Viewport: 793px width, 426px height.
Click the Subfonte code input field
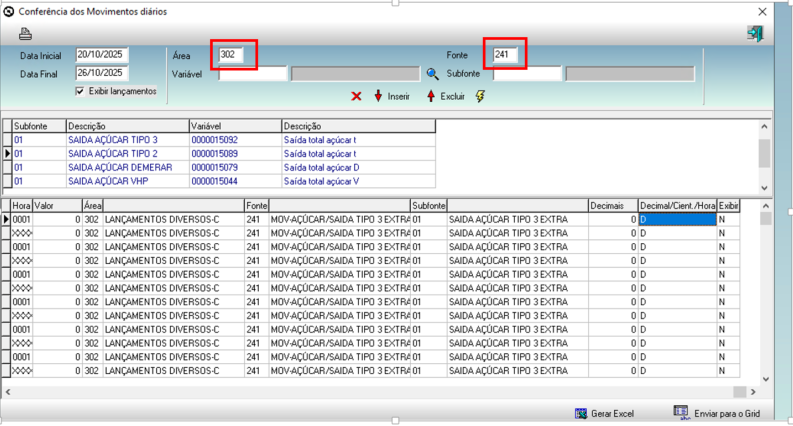pyautogui.click(x=527, y=74)
